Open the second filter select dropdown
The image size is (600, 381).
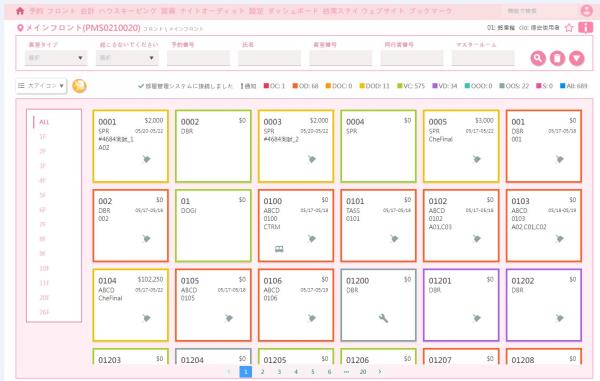click(x=127, y=58)
